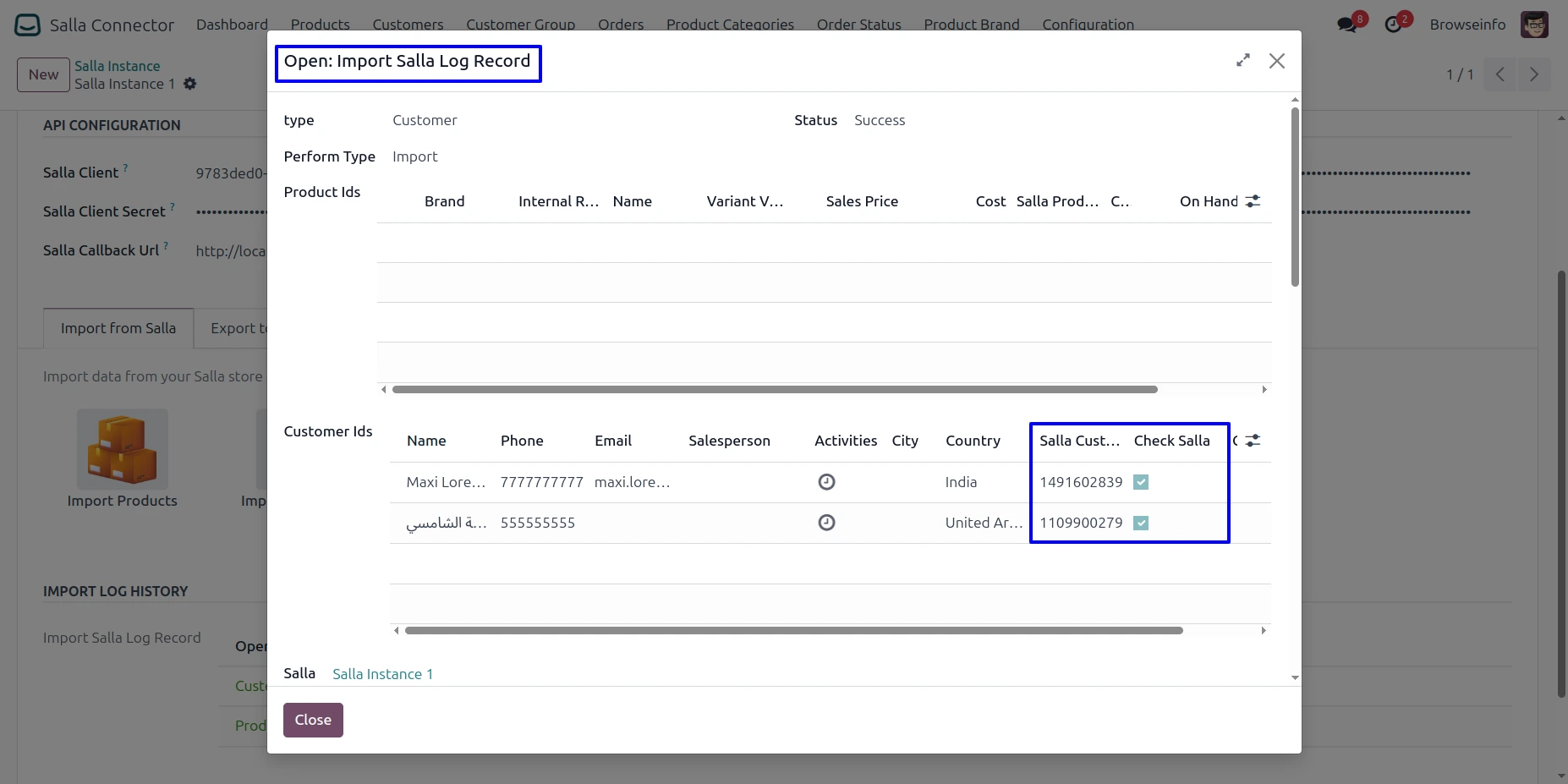Sort customers by the Phone column header
This screenshot has width=1568, height=784.
coord(522,441)
